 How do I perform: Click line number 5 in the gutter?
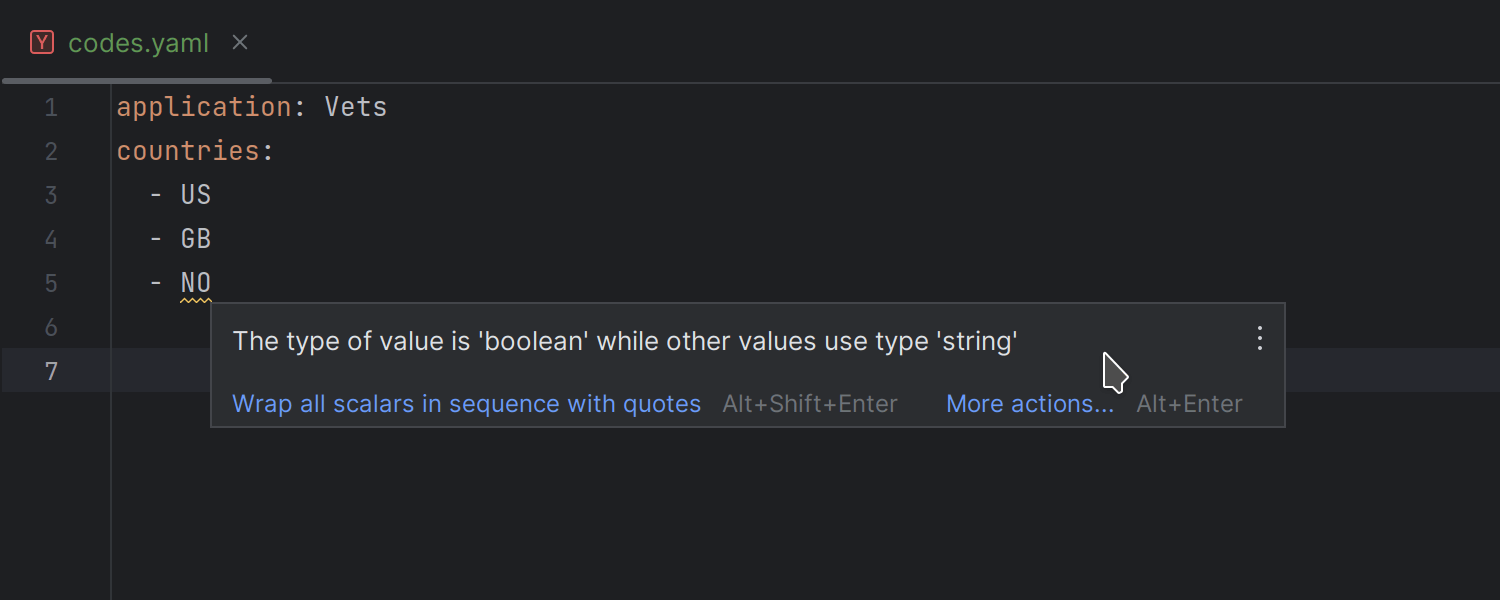[51, 283]
